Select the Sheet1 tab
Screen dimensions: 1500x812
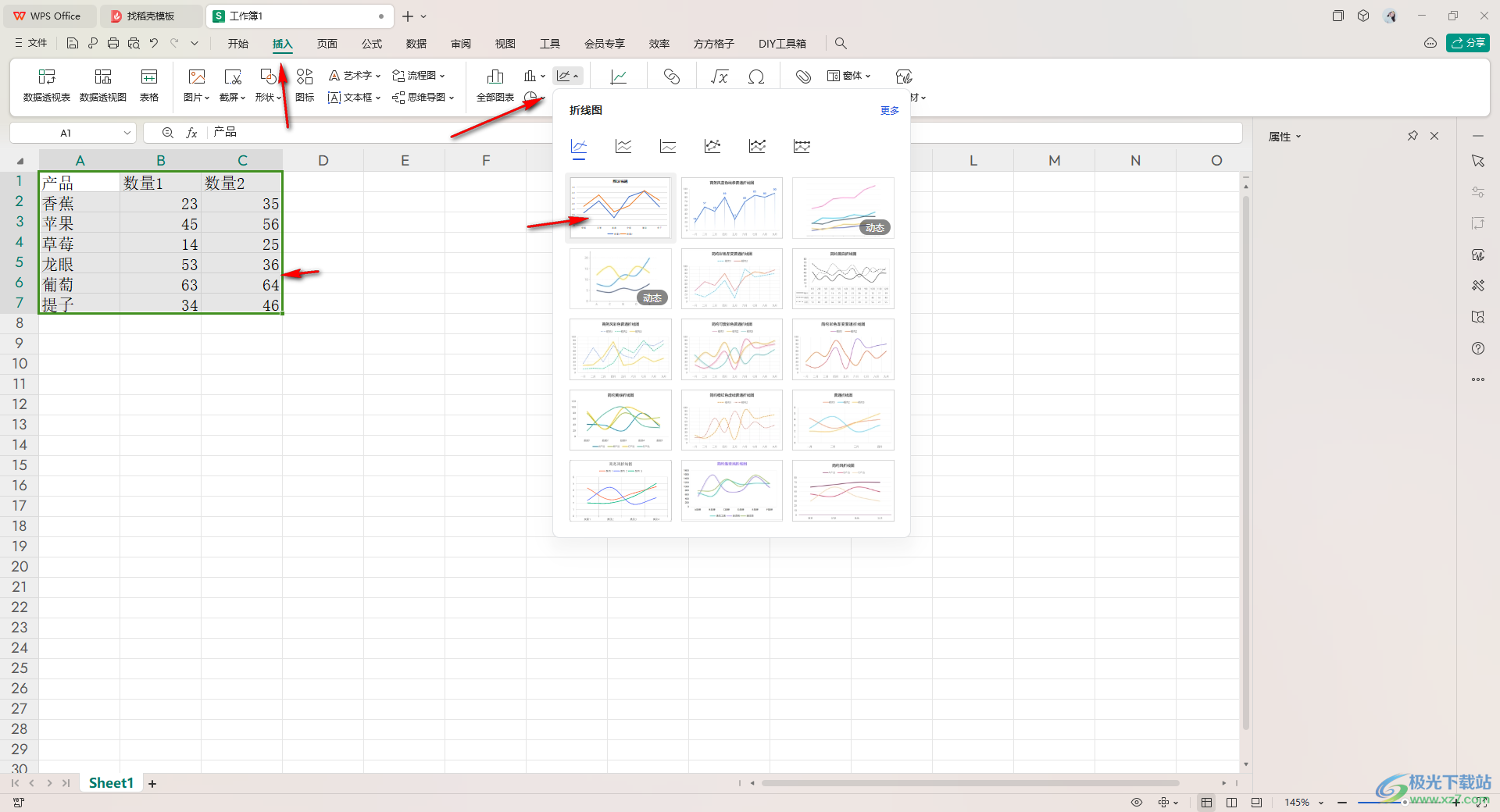pyautogui.click(x=111, y=783)
